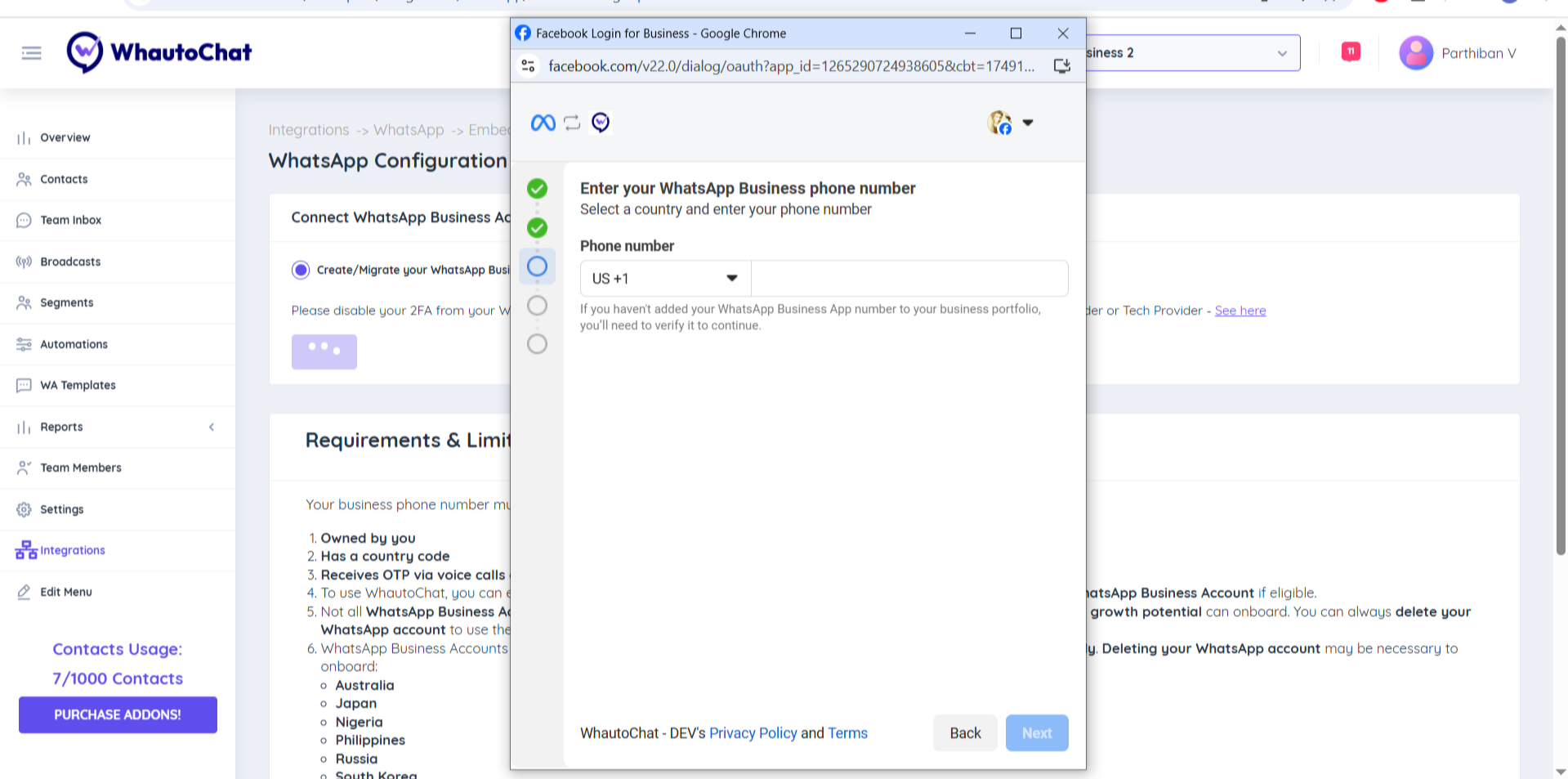
Task: Click the Contacts icon in sidebar
Action: tap(24, 179)
